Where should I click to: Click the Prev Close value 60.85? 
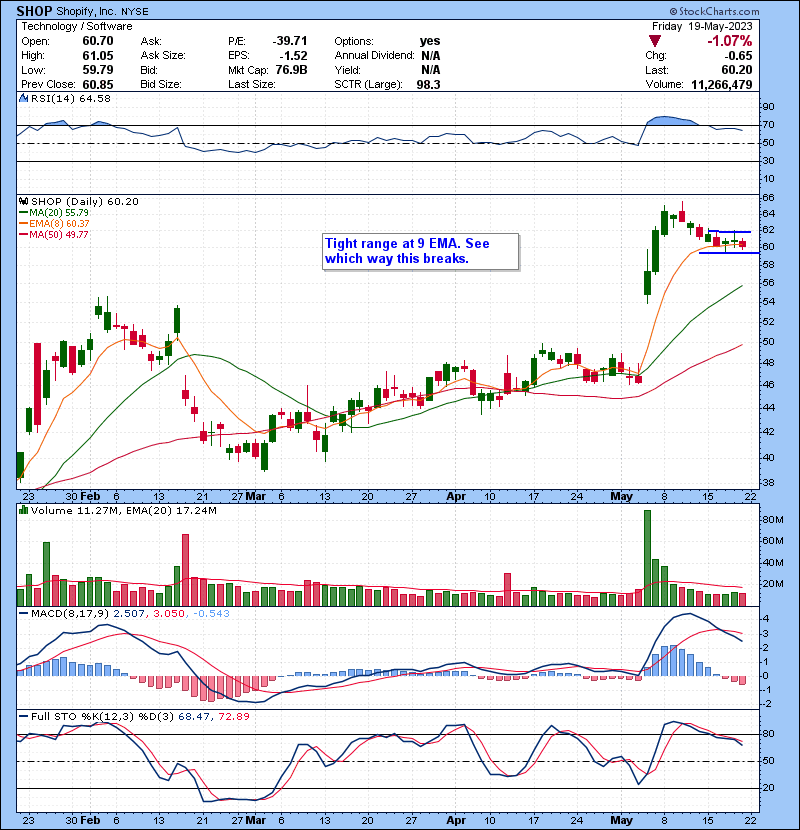tap(97, 84)
